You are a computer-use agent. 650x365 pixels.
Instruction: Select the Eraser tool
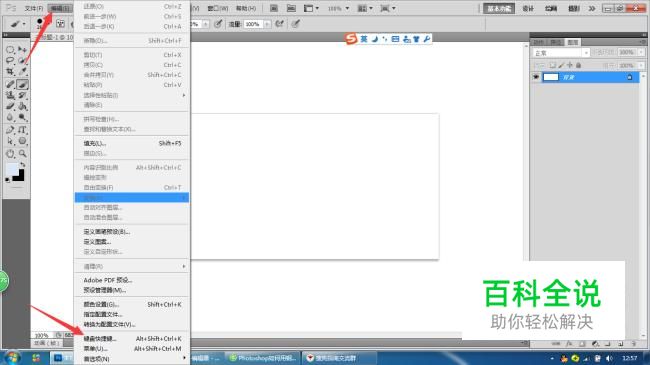pyautogui.click(x=10, y=107)
